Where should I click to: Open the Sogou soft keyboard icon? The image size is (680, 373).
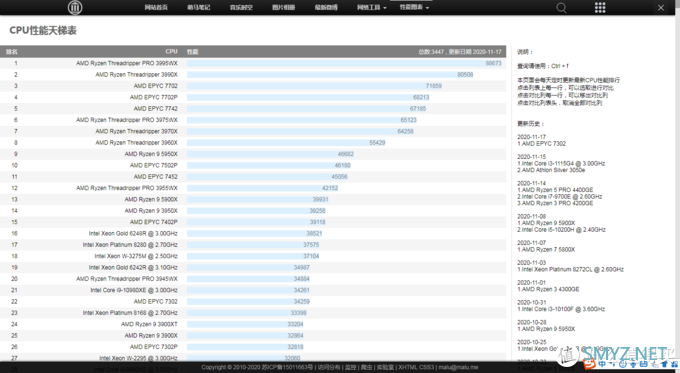coord(644,364)
